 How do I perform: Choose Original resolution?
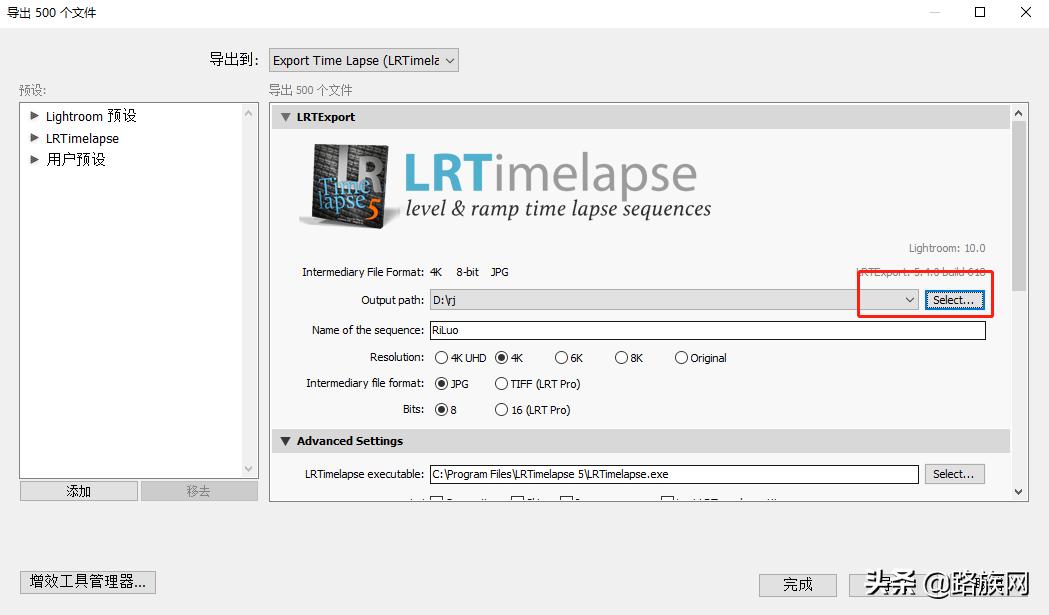[681, 357]
